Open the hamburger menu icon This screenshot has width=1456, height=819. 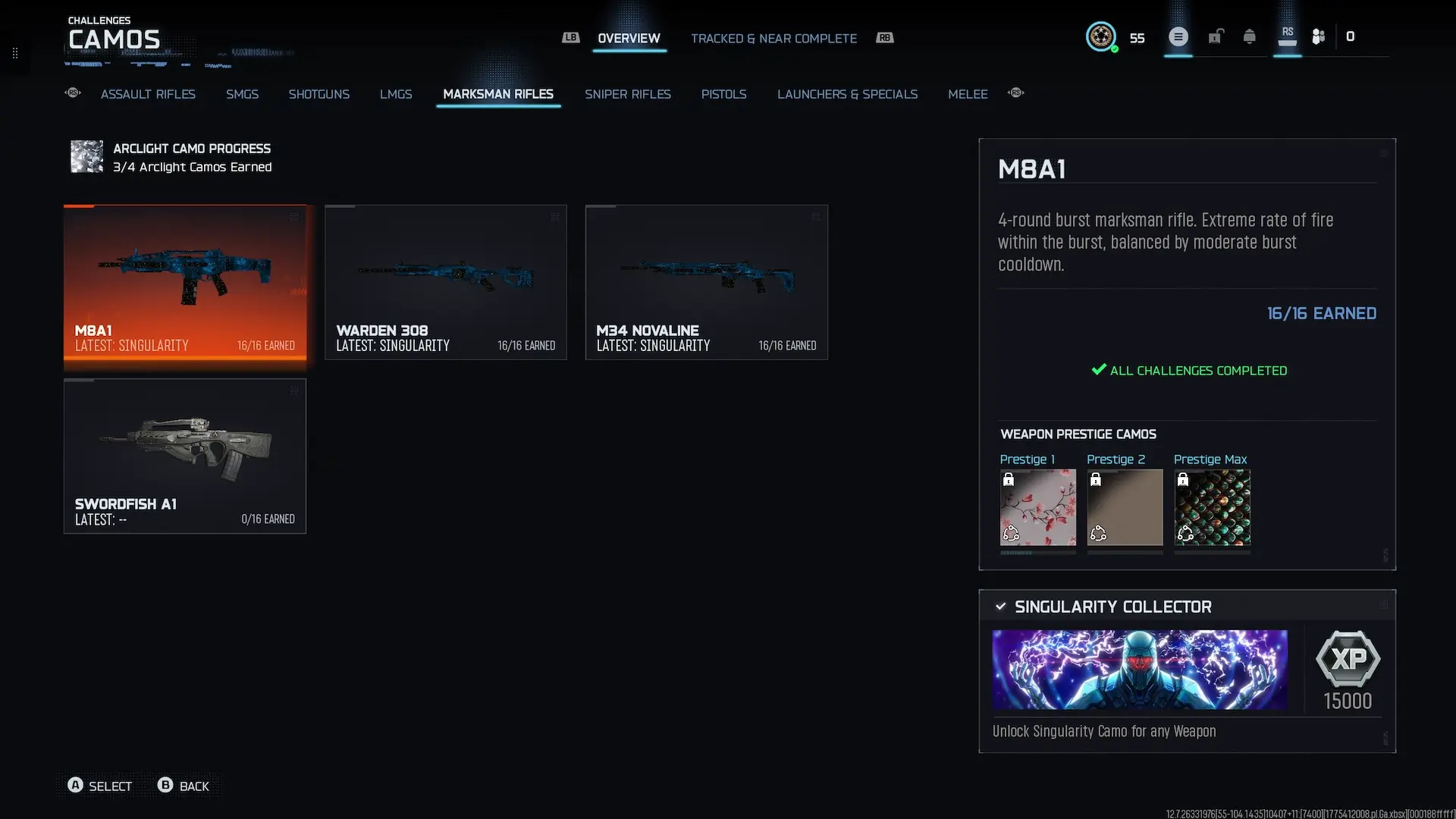(x=1178, y=36)
